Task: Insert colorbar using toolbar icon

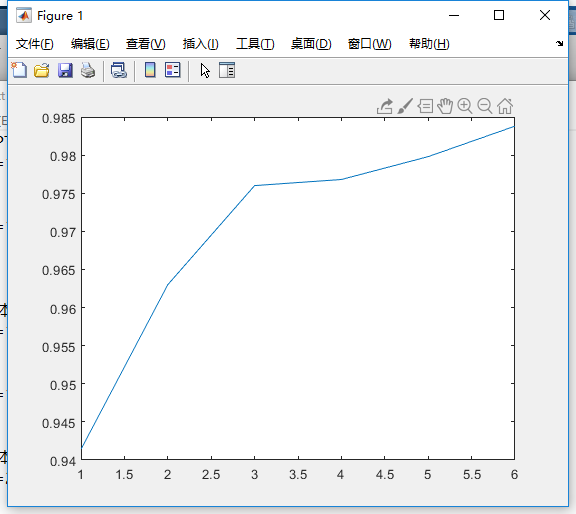Action: [150, 70]
